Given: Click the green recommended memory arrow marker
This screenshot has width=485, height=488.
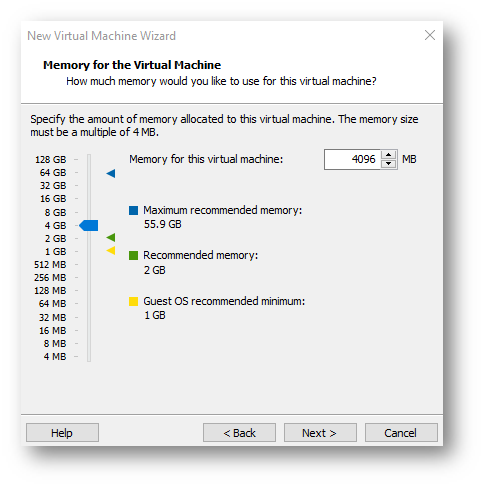Looking at the screenshot, I should 111,237.
